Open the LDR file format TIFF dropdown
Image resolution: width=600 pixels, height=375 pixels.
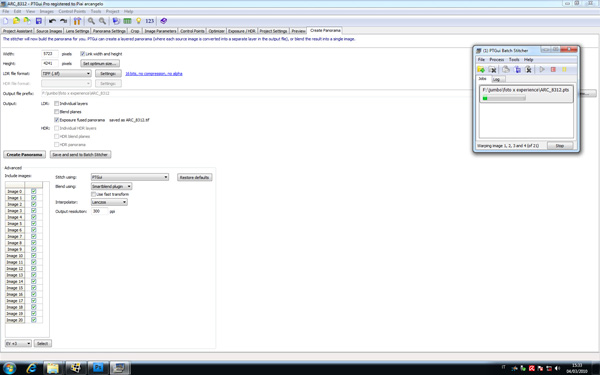click(66, 73)
